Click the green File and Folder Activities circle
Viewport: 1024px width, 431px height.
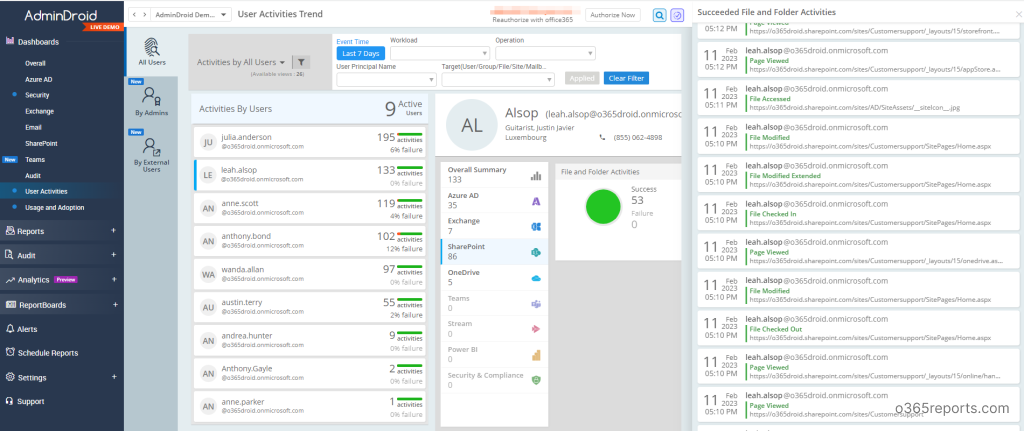point(603,206)
